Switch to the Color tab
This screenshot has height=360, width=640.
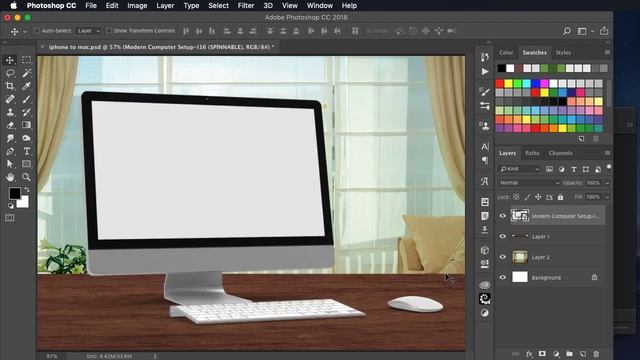click(x=506, y=53)
